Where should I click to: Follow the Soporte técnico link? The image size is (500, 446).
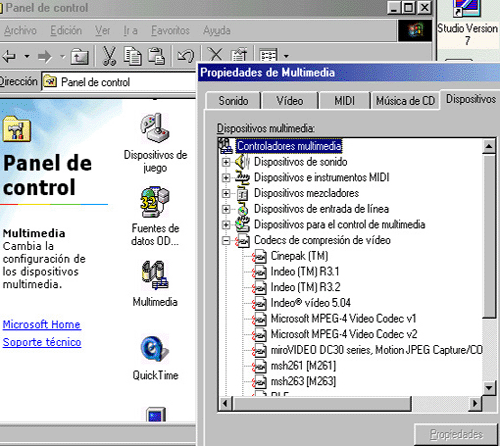click(x=42, y=342)
